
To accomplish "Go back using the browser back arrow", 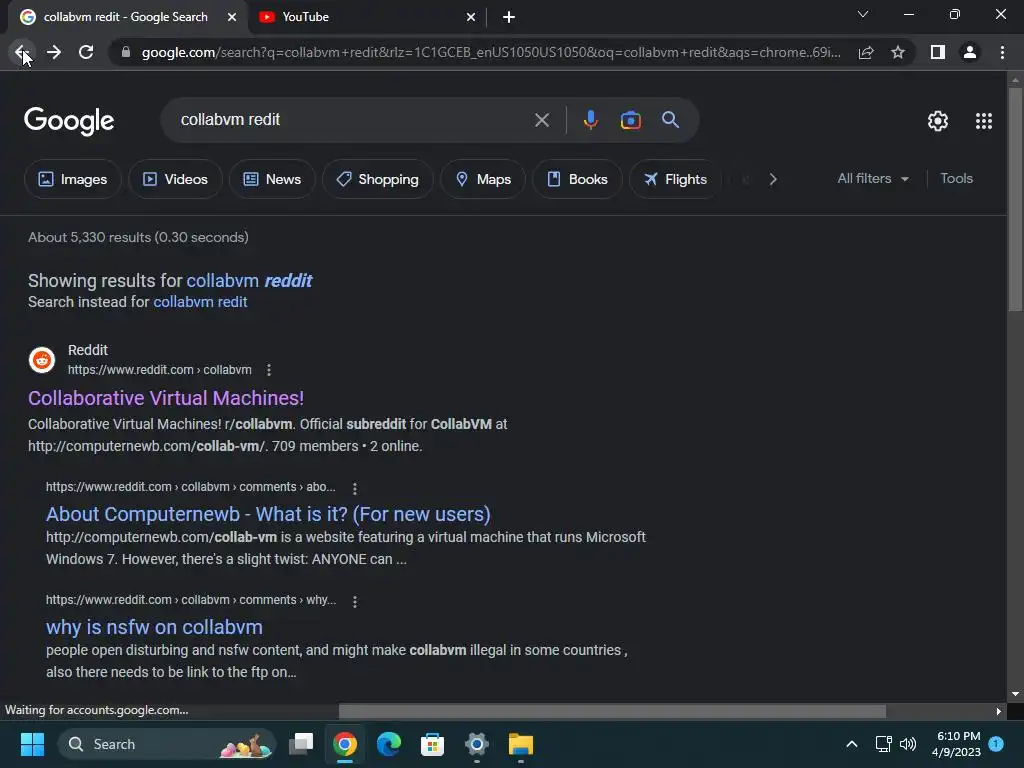I will (22, 52).
